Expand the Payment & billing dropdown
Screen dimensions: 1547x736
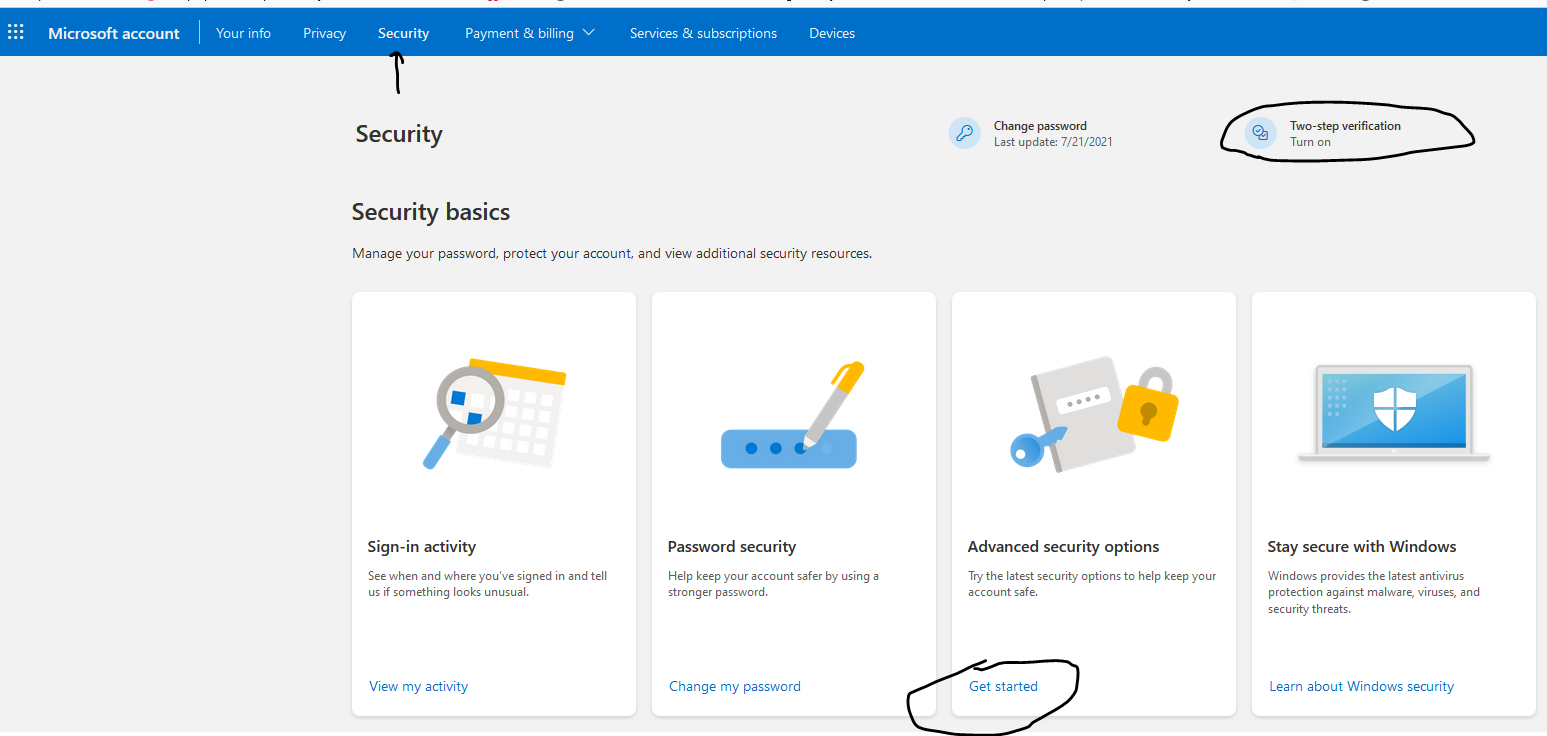click(x=530, y=33)
